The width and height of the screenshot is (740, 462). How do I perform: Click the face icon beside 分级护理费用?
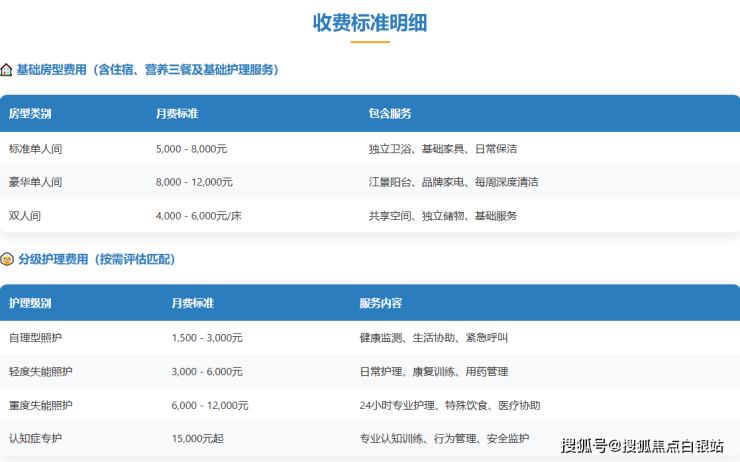(x=7, y=259)
